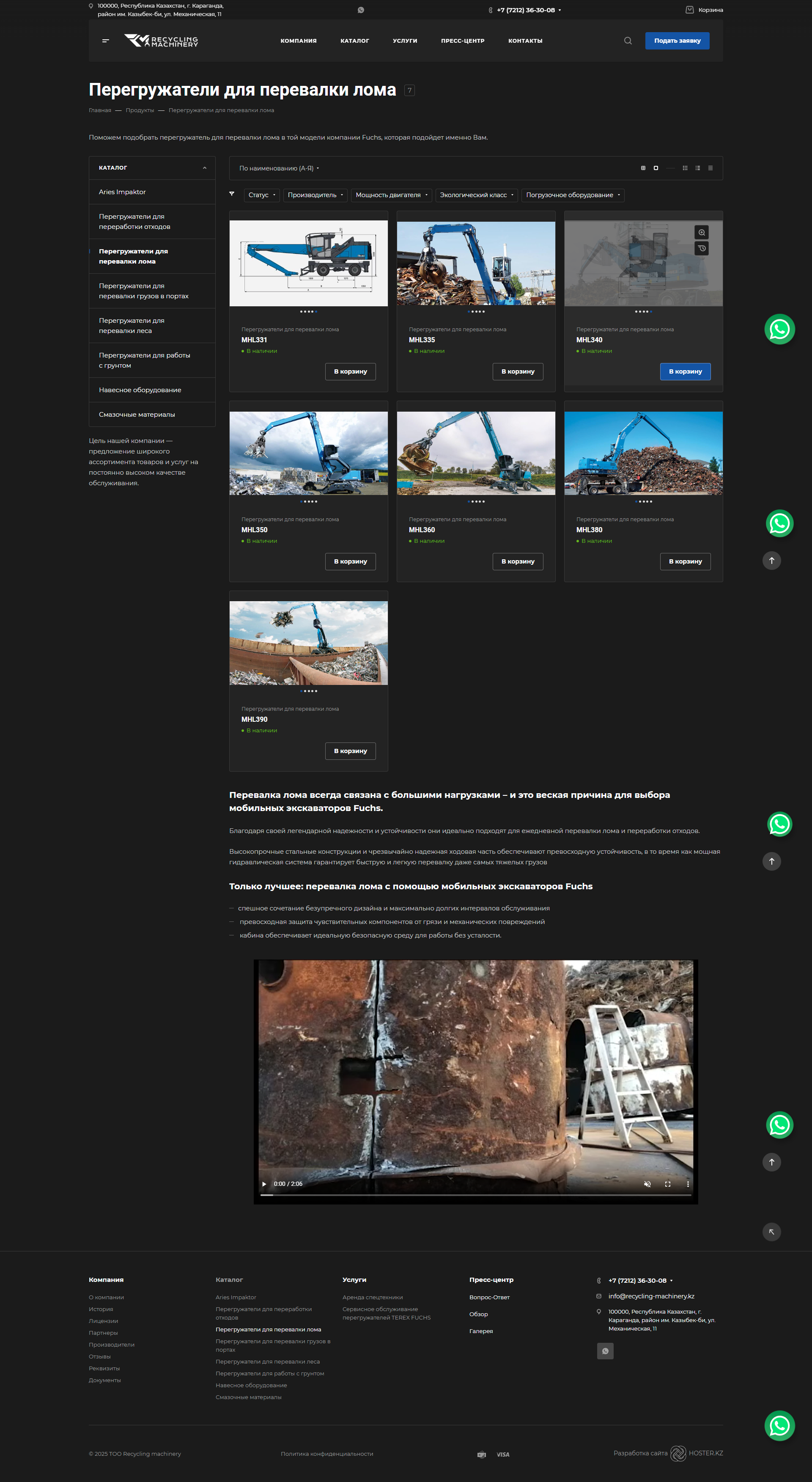Click the Подать заявку button
Image resolution: width=812 pixels, height=1482 pixels.
677,41
